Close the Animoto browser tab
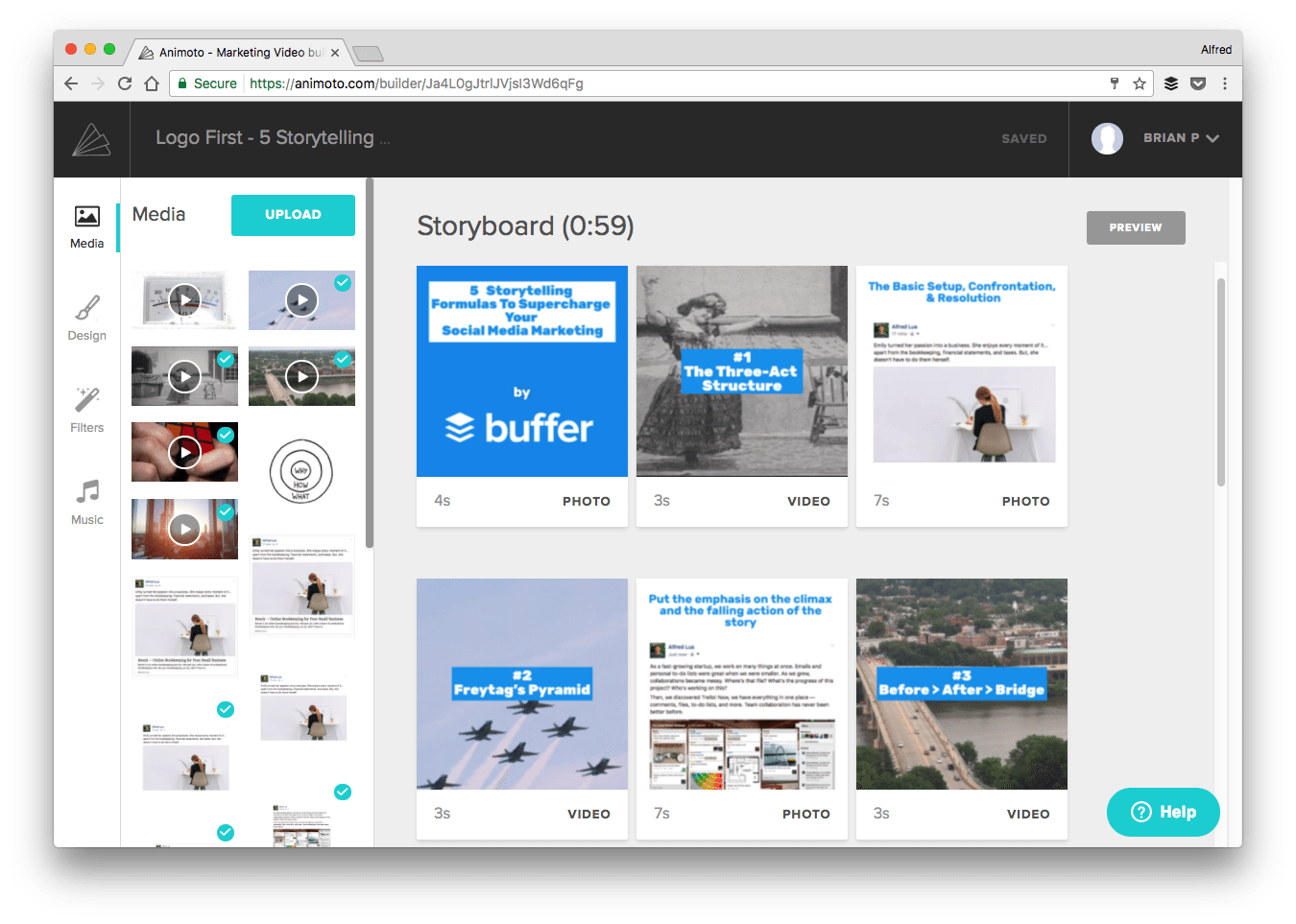Viewport: 1296px width, 924px height. [335, 53]
